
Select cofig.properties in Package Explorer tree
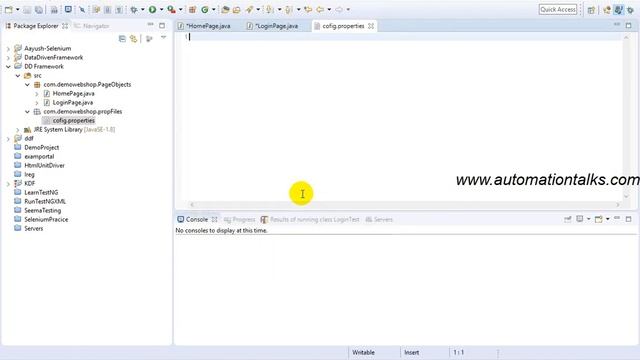click(73, 120)
